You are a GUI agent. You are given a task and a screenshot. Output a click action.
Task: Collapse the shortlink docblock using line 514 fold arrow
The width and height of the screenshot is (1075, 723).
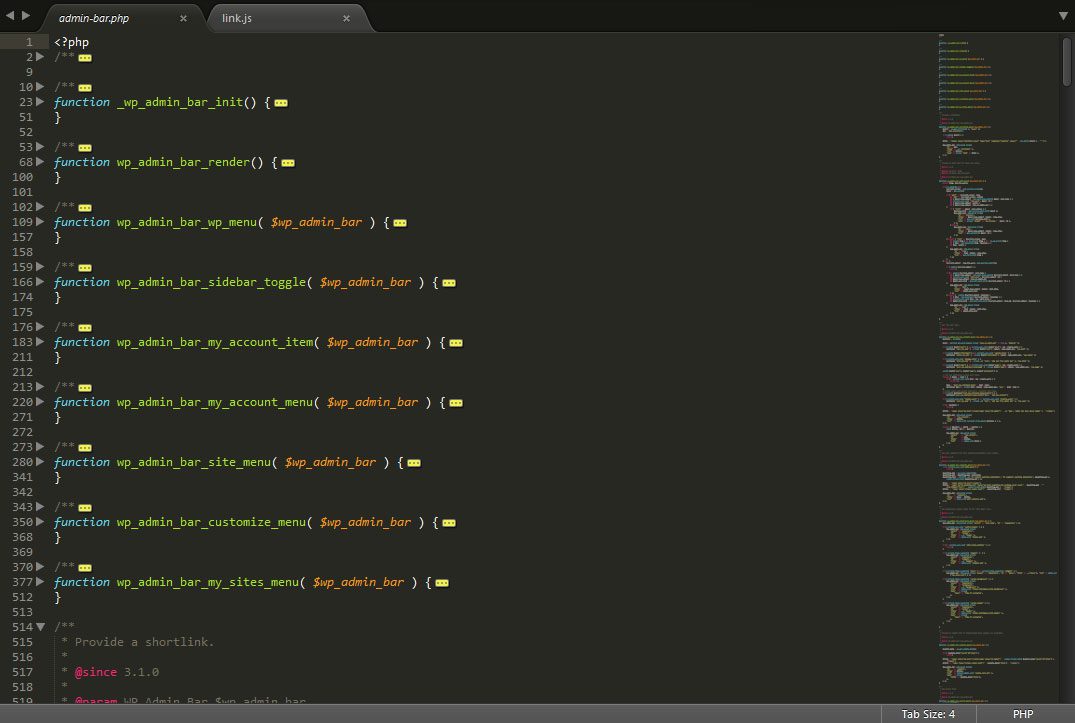coord(39,627)
